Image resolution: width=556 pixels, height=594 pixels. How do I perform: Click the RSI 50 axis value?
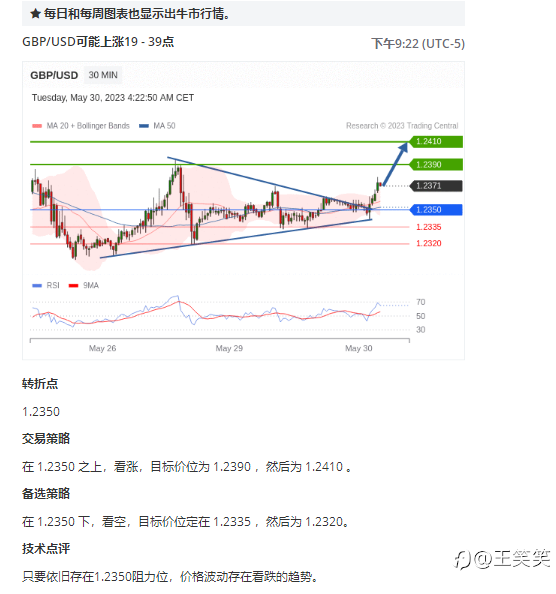point(420,316)
